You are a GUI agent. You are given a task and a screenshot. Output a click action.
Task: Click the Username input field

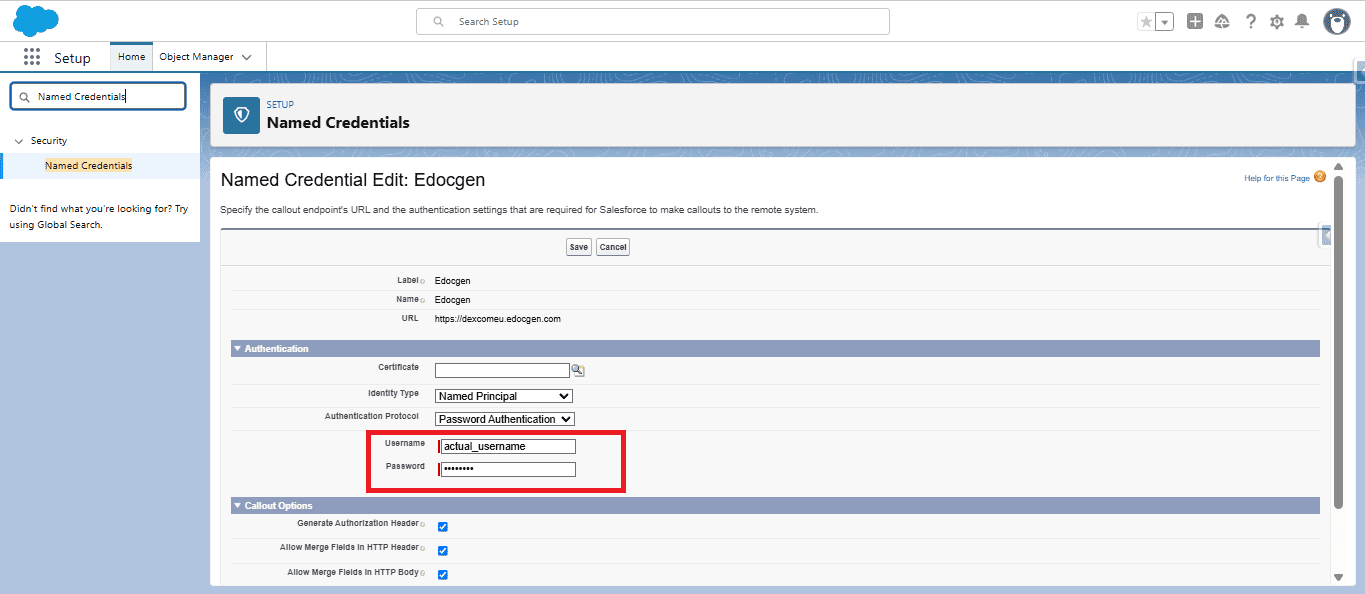click(x=508, y=446)
